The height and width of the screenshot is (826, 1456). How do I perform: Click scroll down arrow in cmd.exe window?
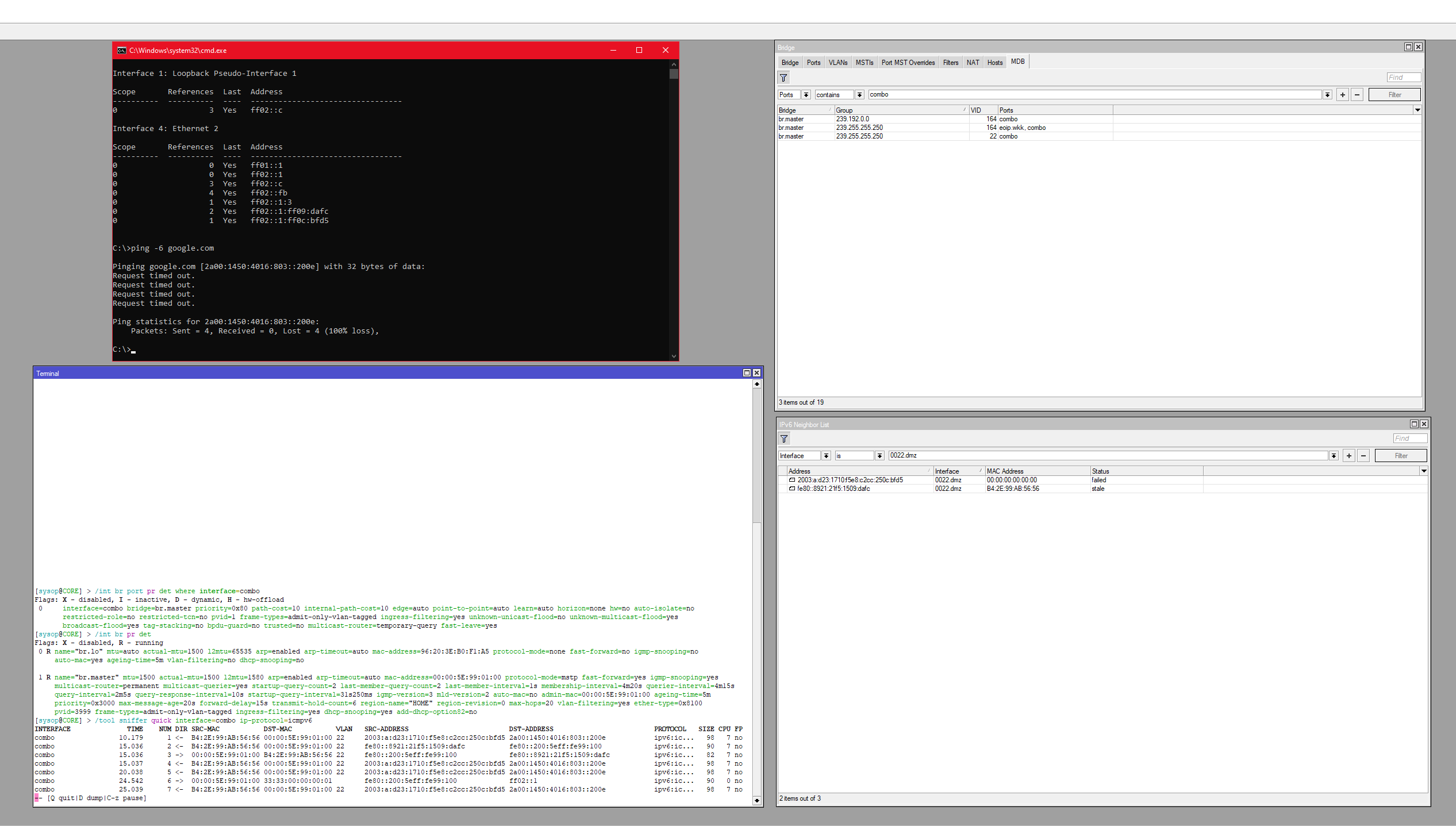tap(674, 356)
